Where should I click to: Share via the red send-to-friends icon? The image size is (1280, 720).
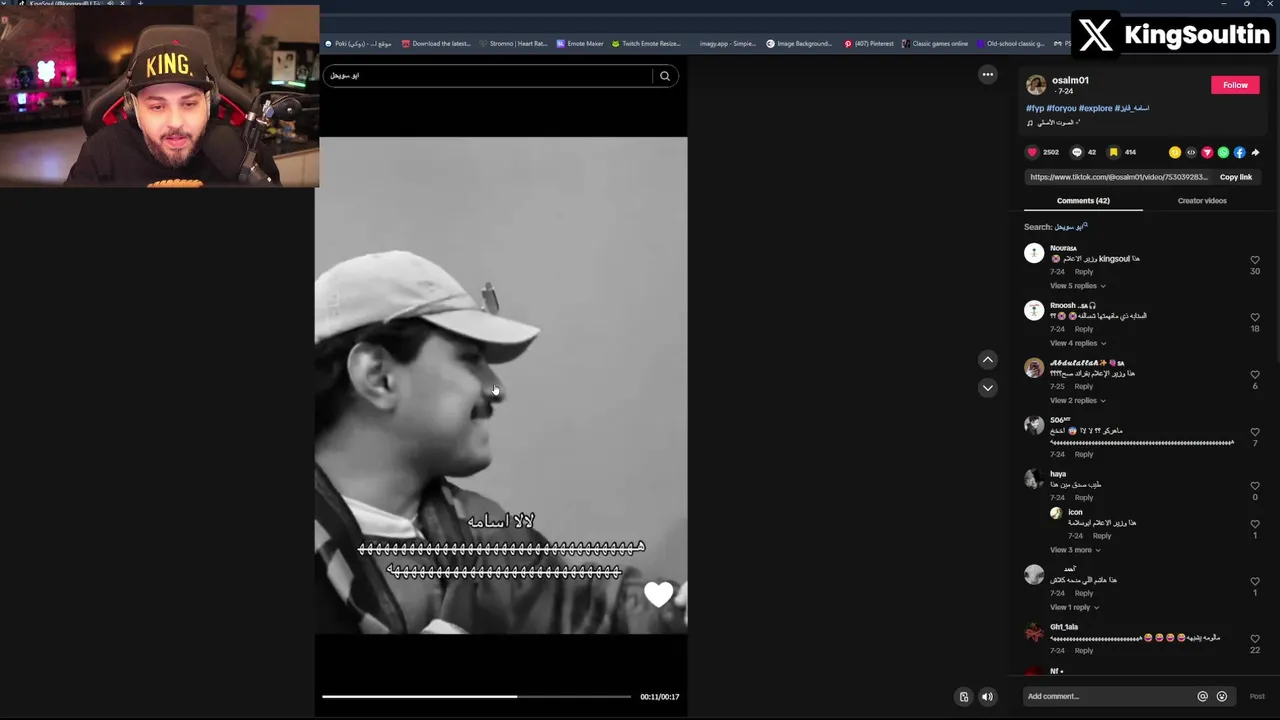(x=1207, y=152)
